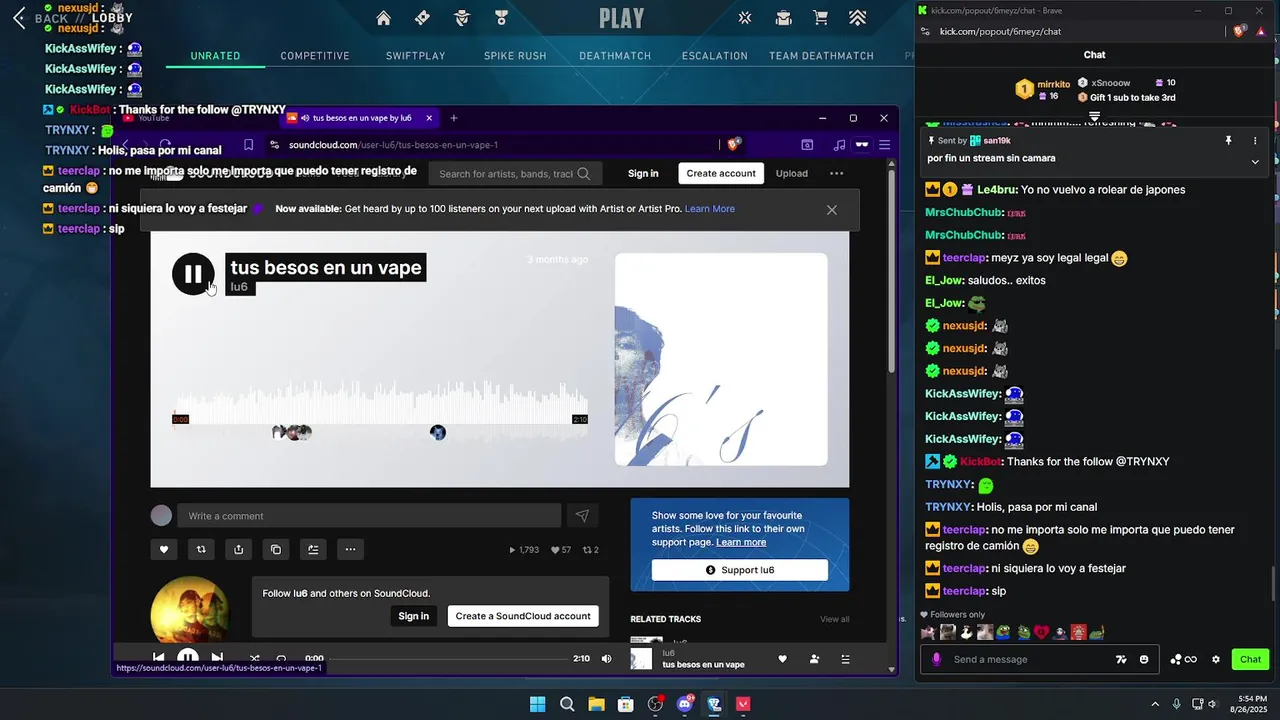Open Windows taskbar search
1280x720 pixels.
[567, 704]
